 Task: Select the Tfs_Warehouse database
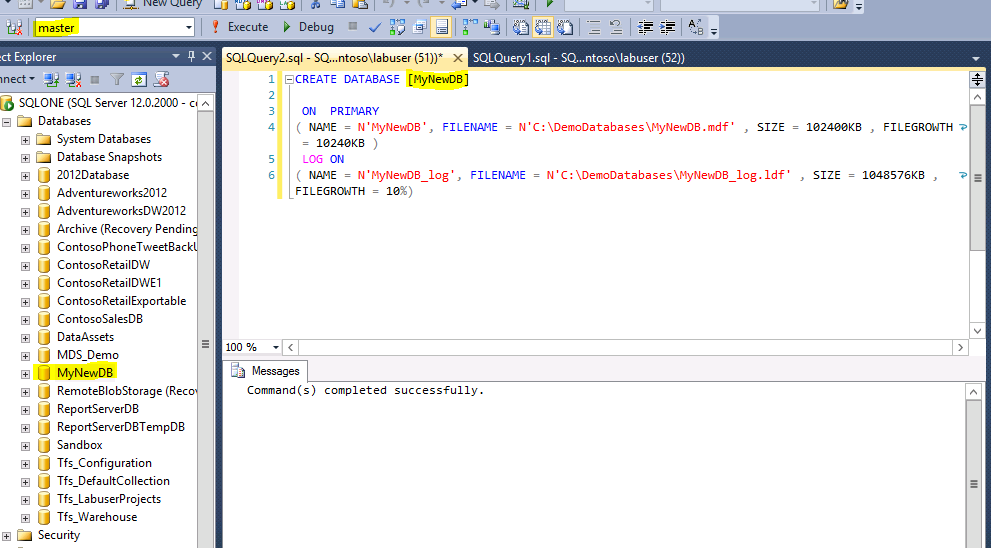pyautogui.click(x=97, y=517)
